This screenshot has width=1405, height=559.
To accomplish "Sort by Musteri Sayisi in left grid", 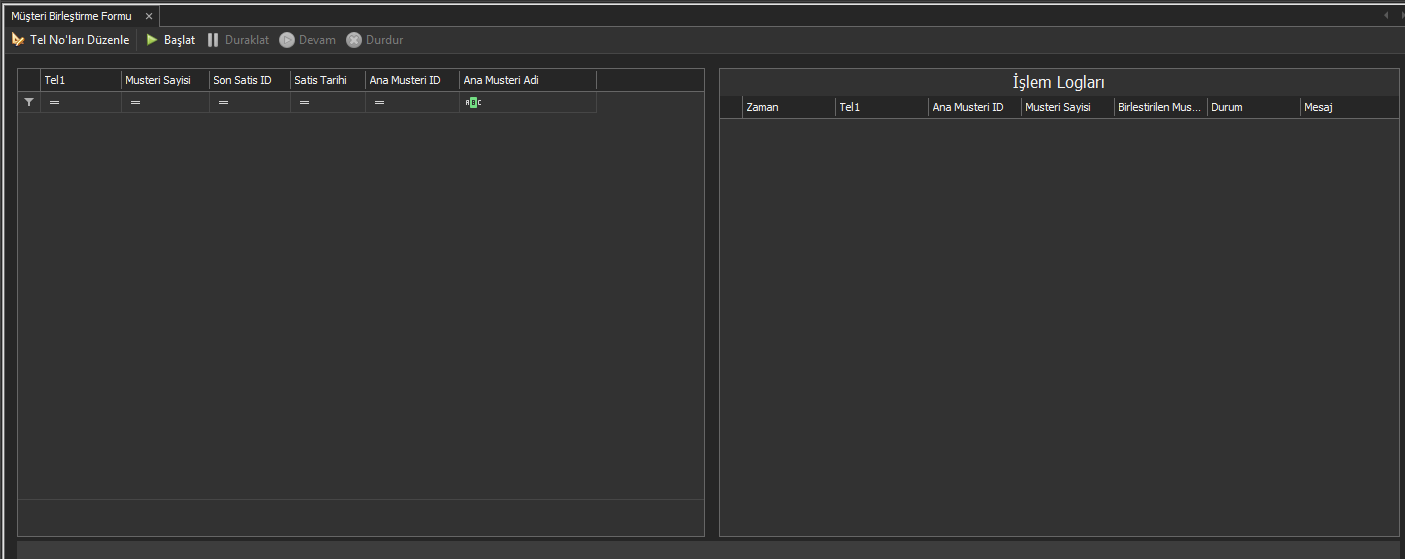I will tap(165, 80).
